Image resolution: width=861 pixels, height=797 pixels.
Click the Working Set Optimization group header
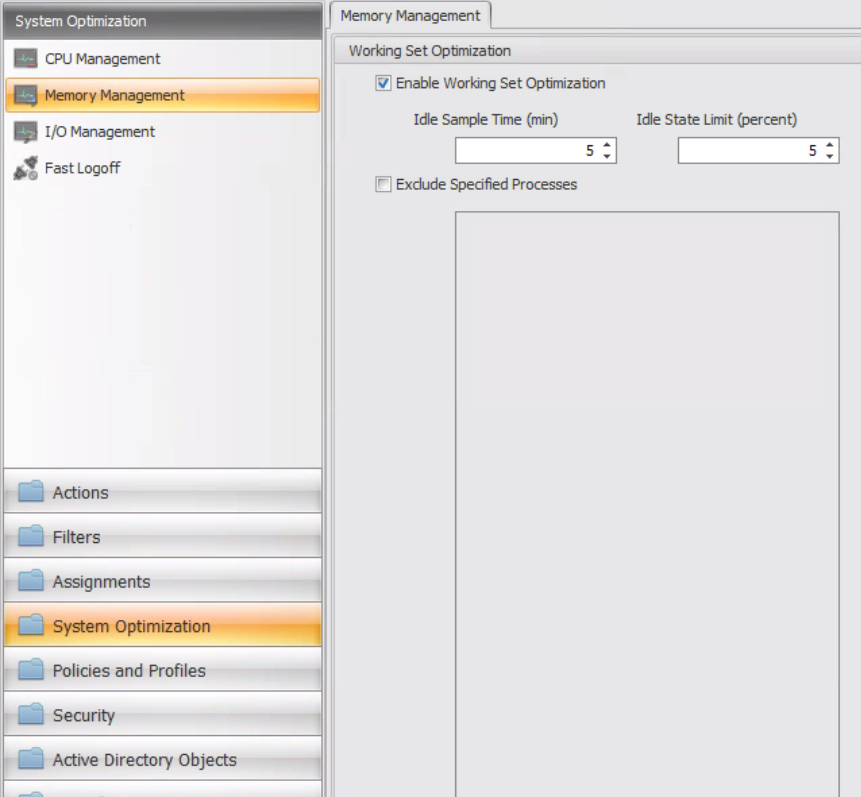point(597,51)
